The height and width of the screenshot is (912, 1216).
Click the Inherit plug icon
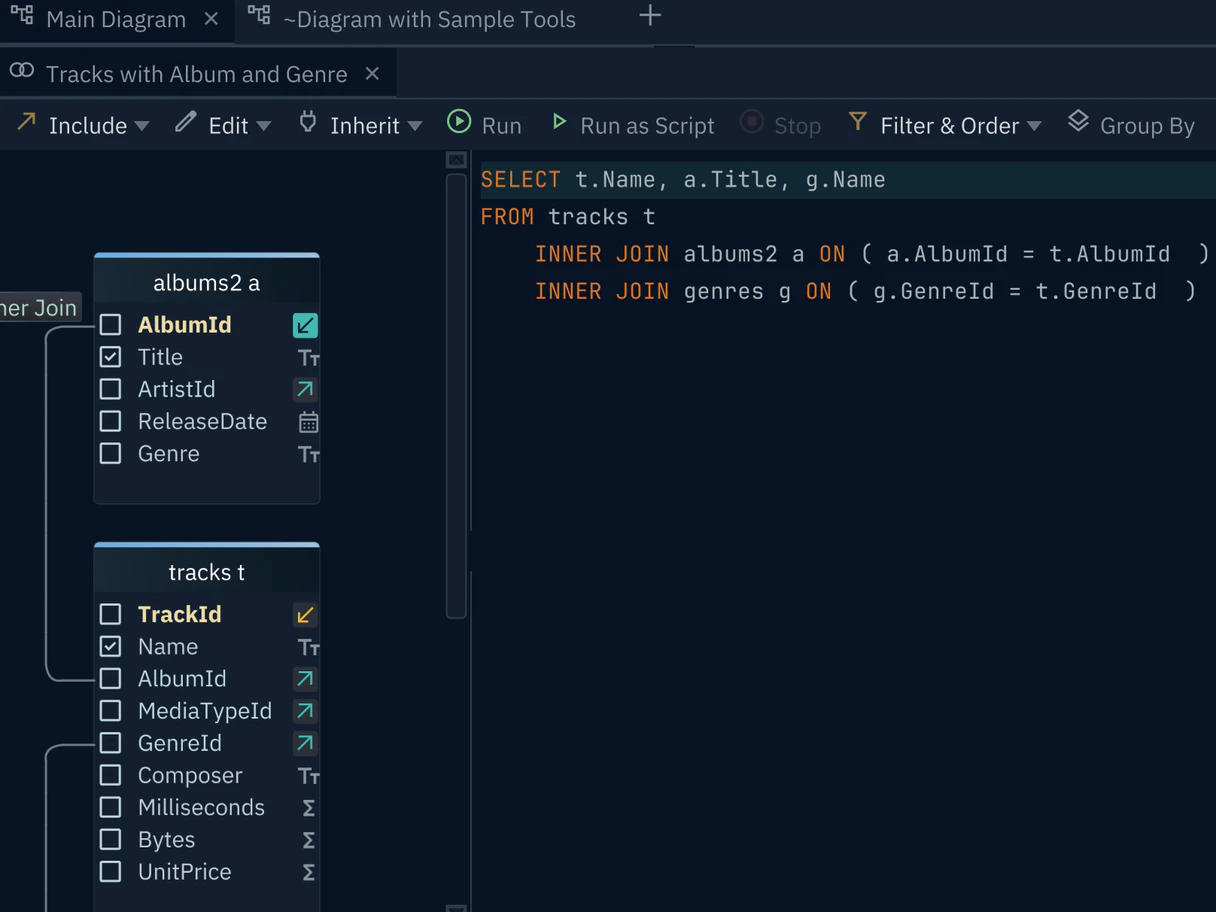308,122
